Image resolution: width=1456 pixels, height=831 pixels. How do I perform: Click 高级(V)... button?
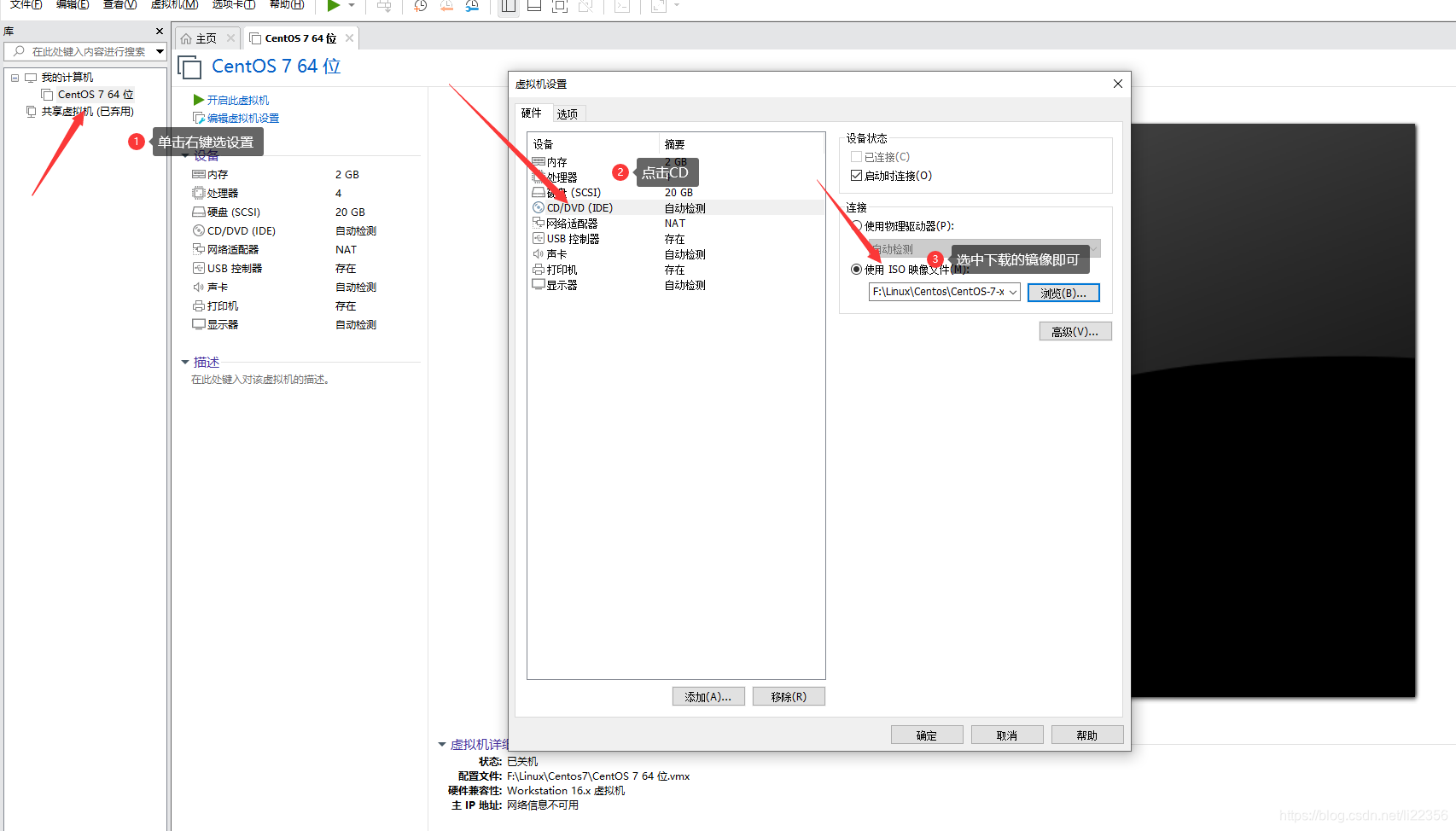click(1075, 331)
